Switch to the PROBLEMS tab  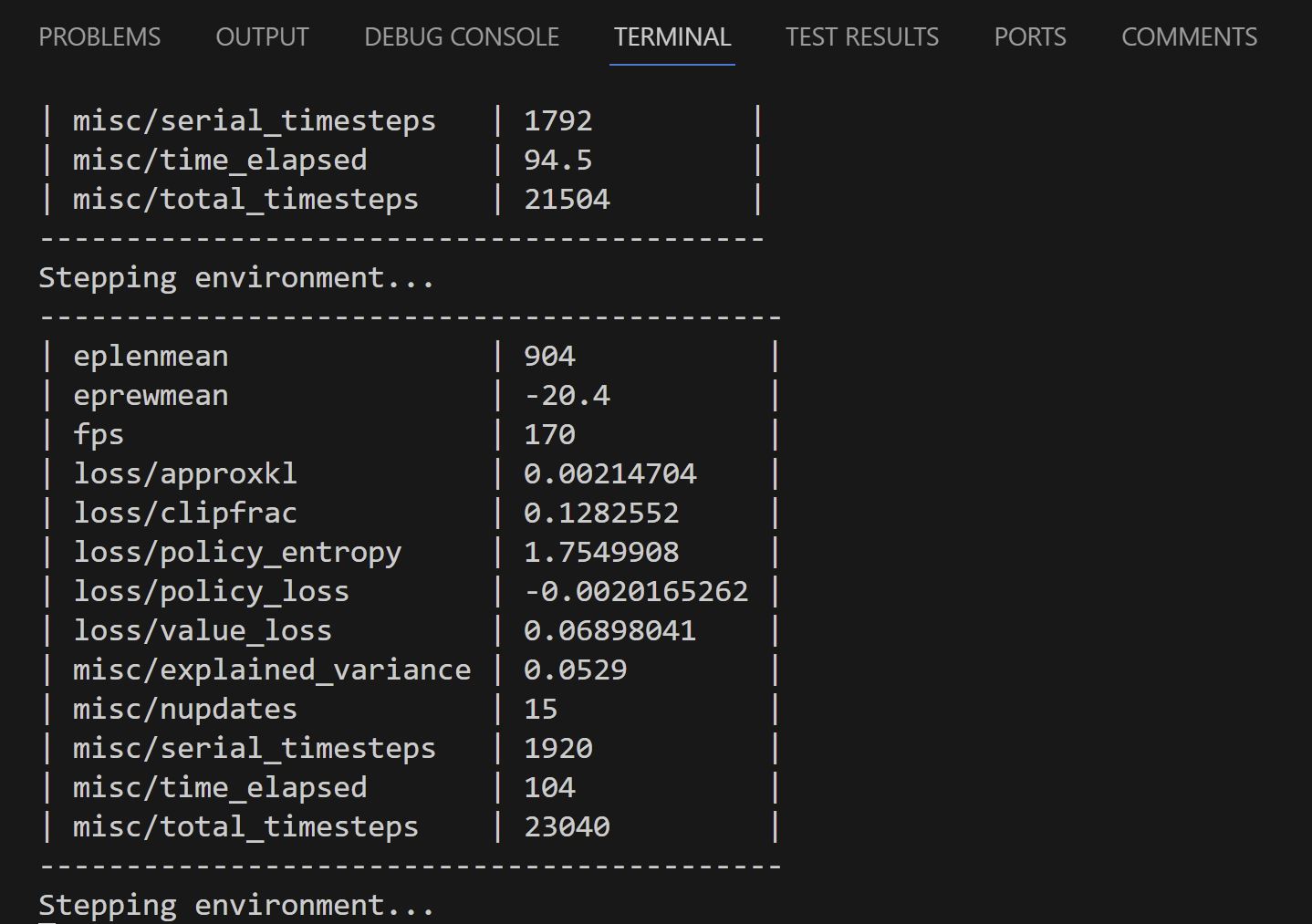click(99, 37)
